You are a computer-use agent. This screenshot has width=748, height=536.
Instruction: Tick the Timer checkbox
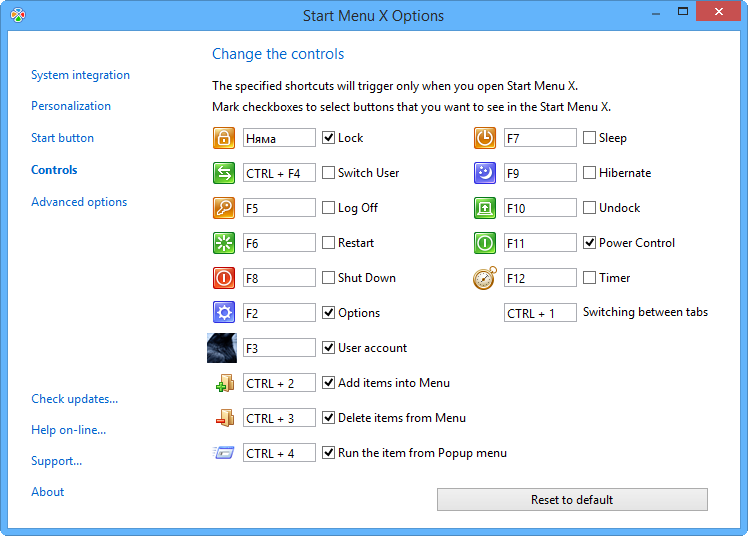[589, 278]
